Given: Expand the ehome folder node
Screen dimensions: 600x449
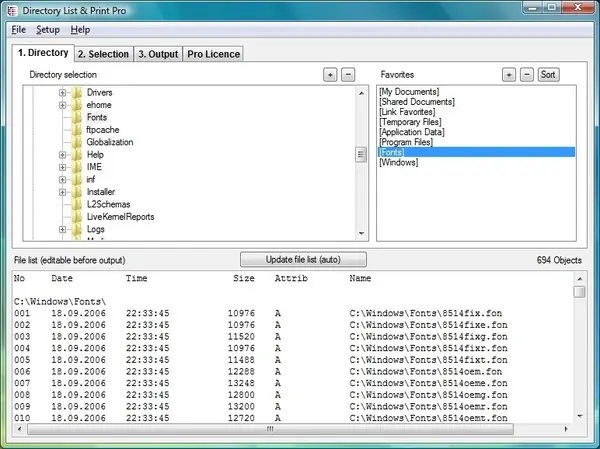Looking at the screenshot, I should [62, 105].
